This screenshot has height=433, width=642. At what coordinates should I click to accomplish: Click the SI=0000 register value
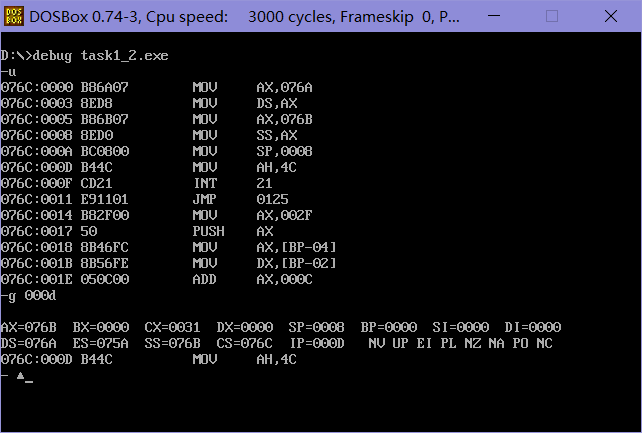pos(461,327)
